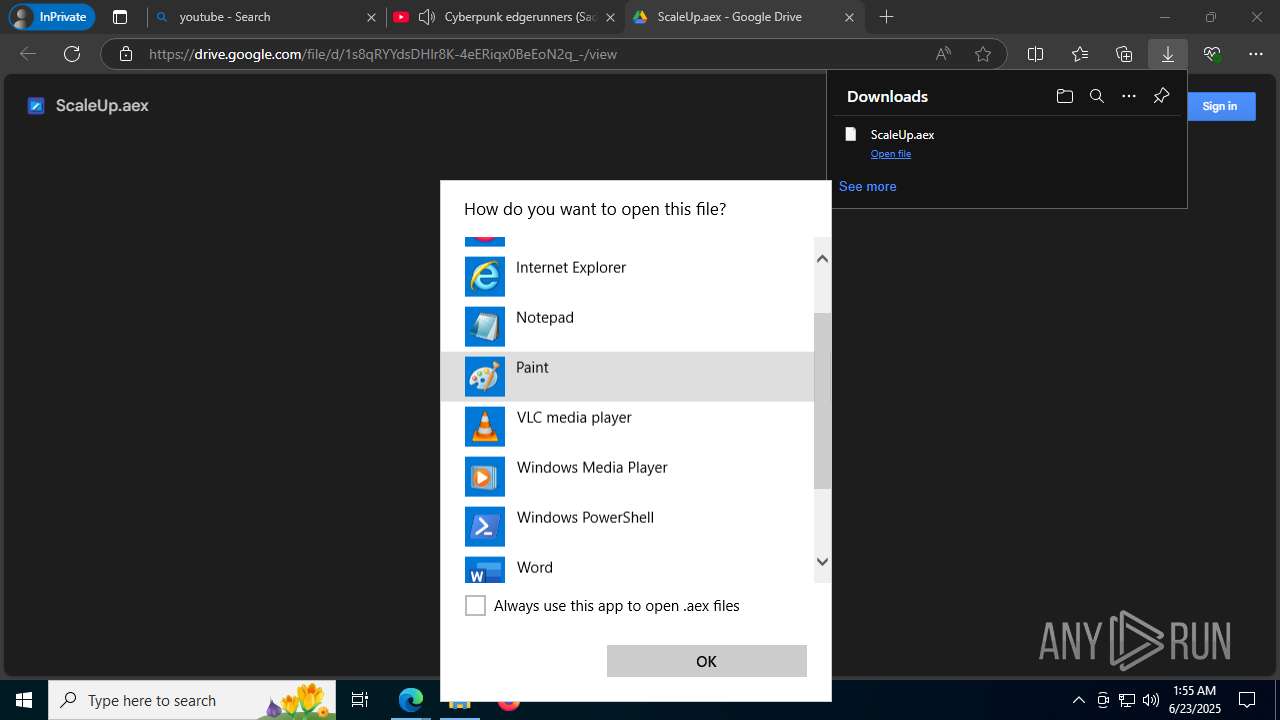This screenshot has height=720, width=1280.
Task: Choose the Notepad app icon
Action: (485, 327)
